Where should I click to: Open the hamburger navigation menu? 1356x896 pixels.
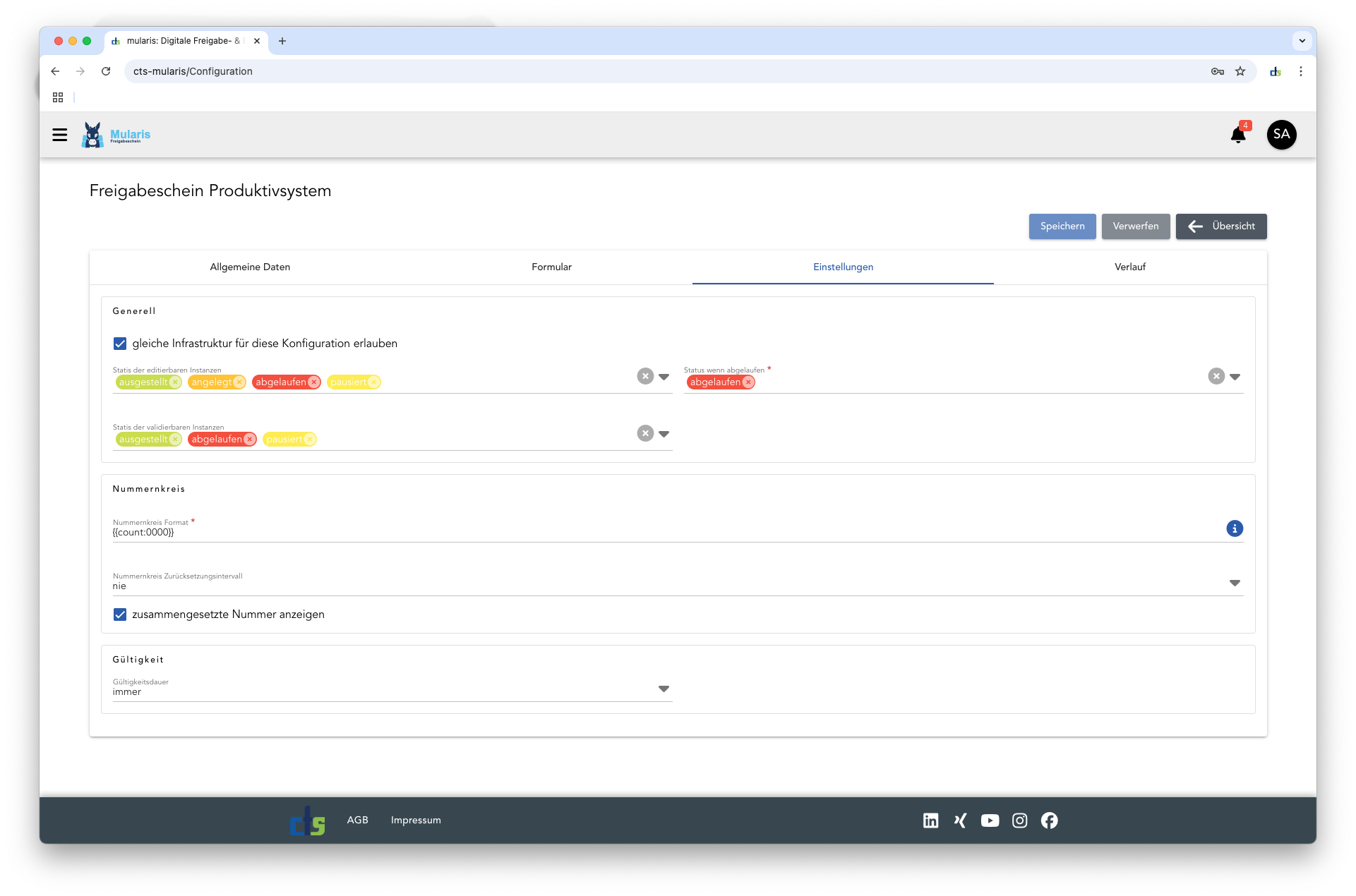pyautogui.click(x=60, y=135)
